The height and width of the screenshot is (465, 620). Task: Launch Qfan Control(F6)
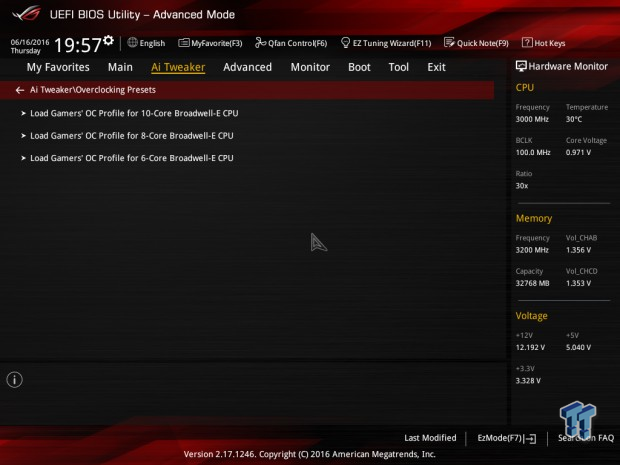point(298,43)
